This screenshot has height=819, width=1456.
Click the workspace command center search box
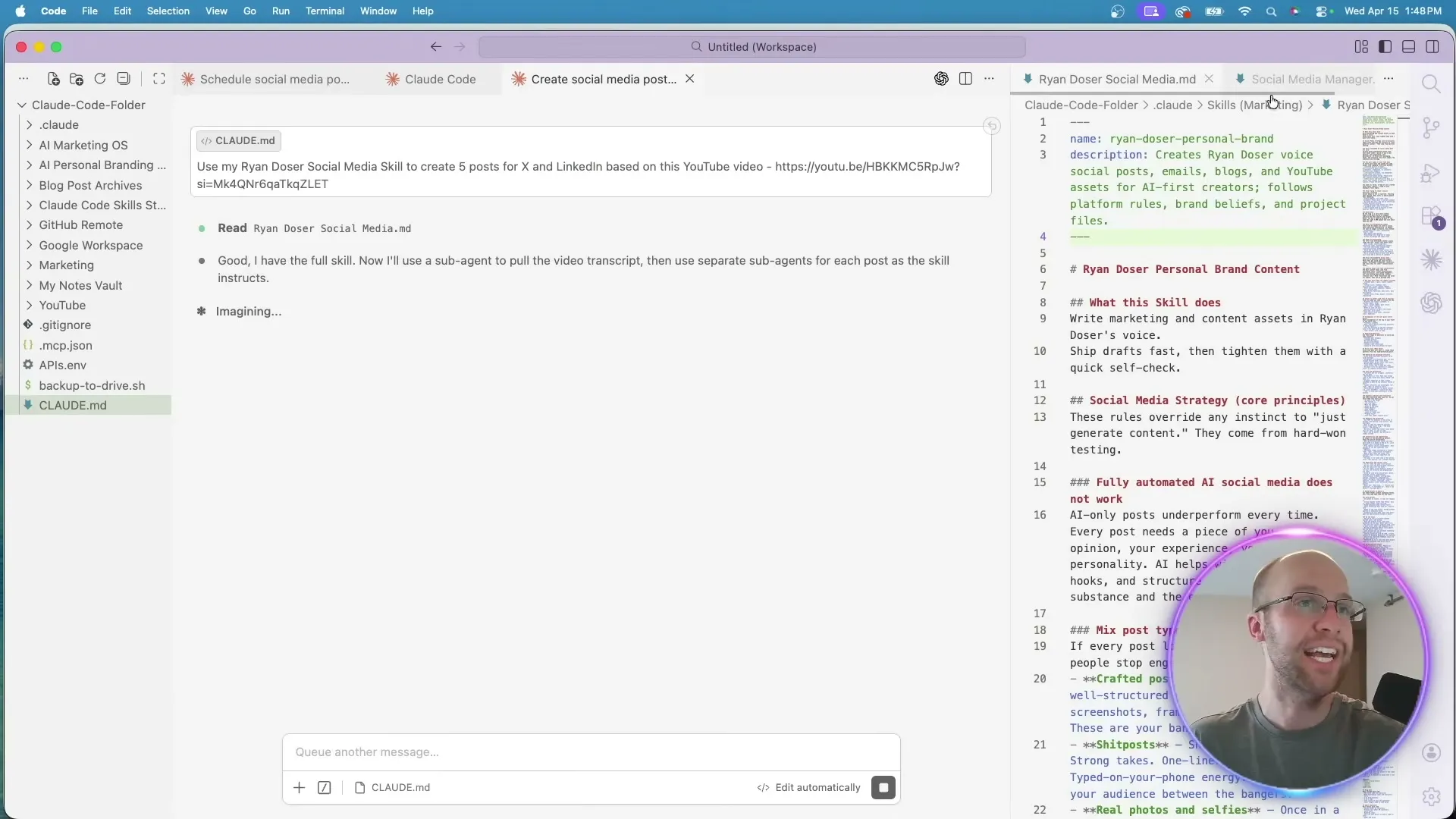(x=752, y=47)
